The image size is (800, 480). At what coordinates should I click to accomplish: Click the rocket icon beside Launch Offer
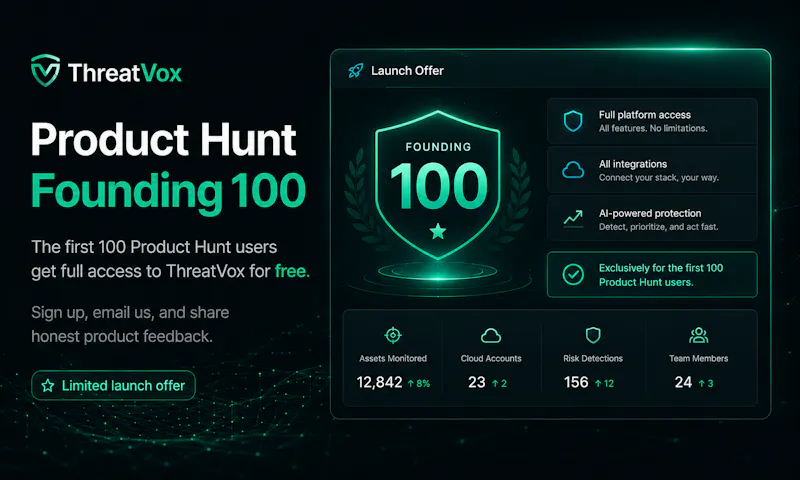(356, 70)
